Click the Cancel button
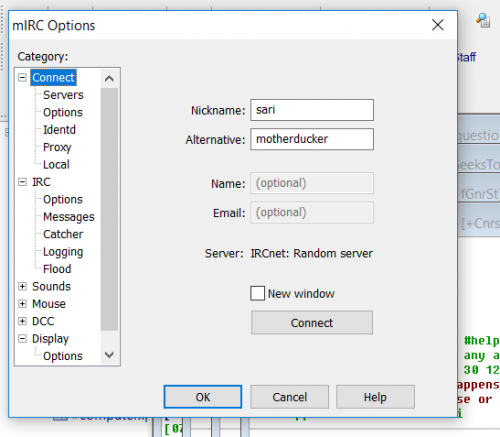The image size is (500, 437). [289, 397]
